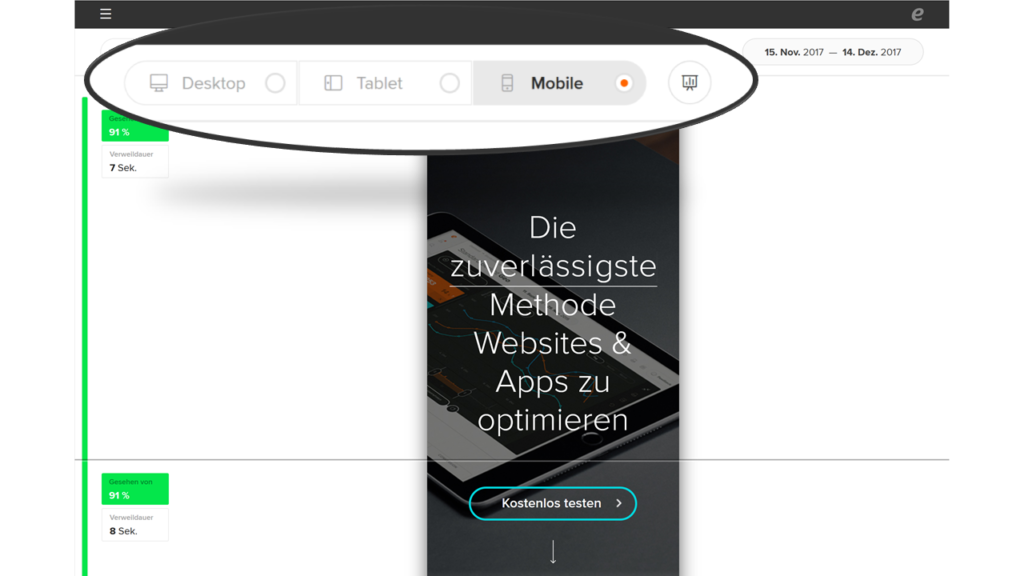Select the Desktop radio button
The width and height of the screenshot is (1024, 576).
coord(275,83)
